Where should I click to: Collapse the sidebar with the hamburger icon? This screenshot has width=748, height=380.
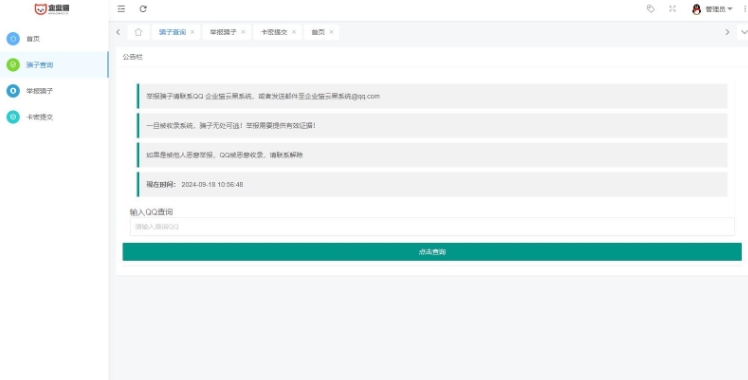pos(121,9)
